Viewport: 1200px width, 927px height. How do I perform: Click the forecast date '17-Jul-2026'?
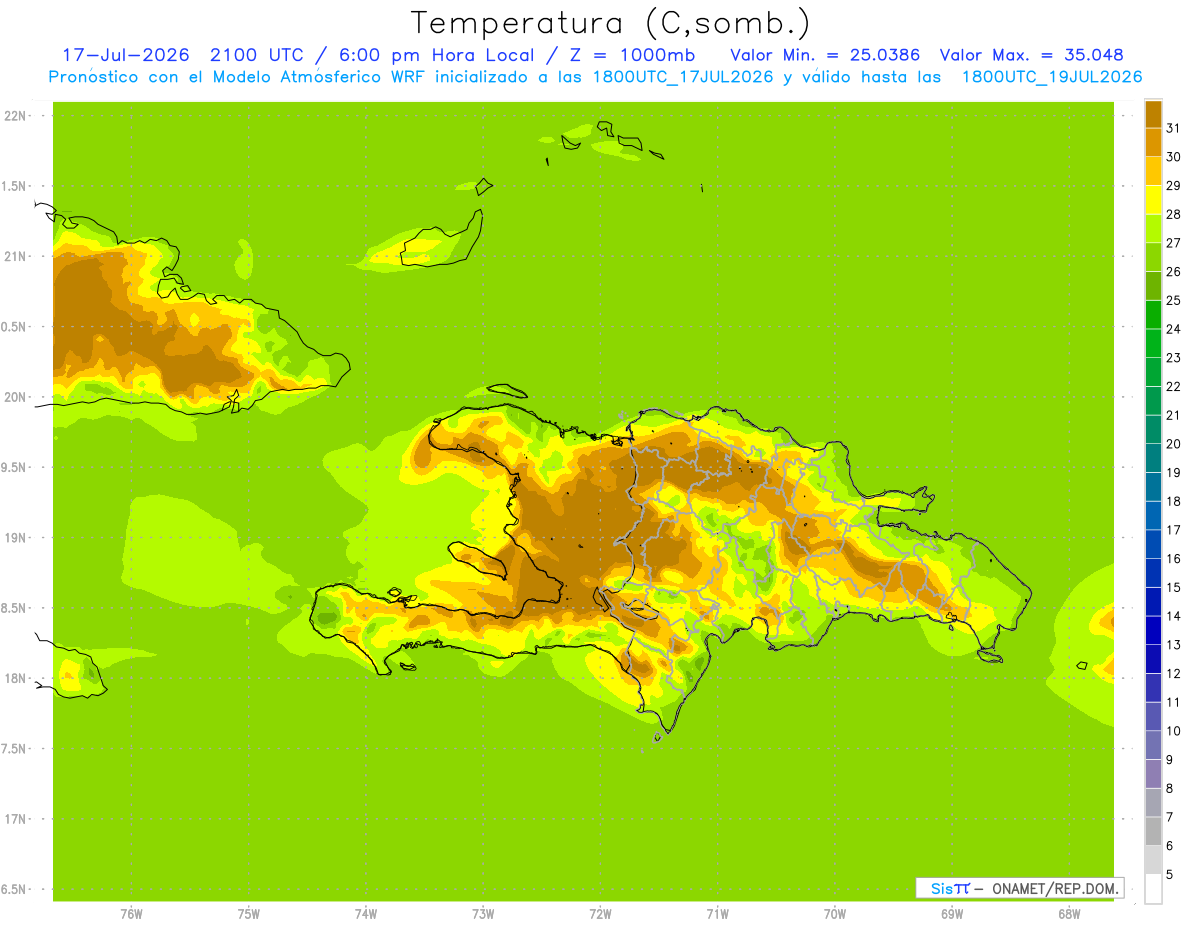126,55
